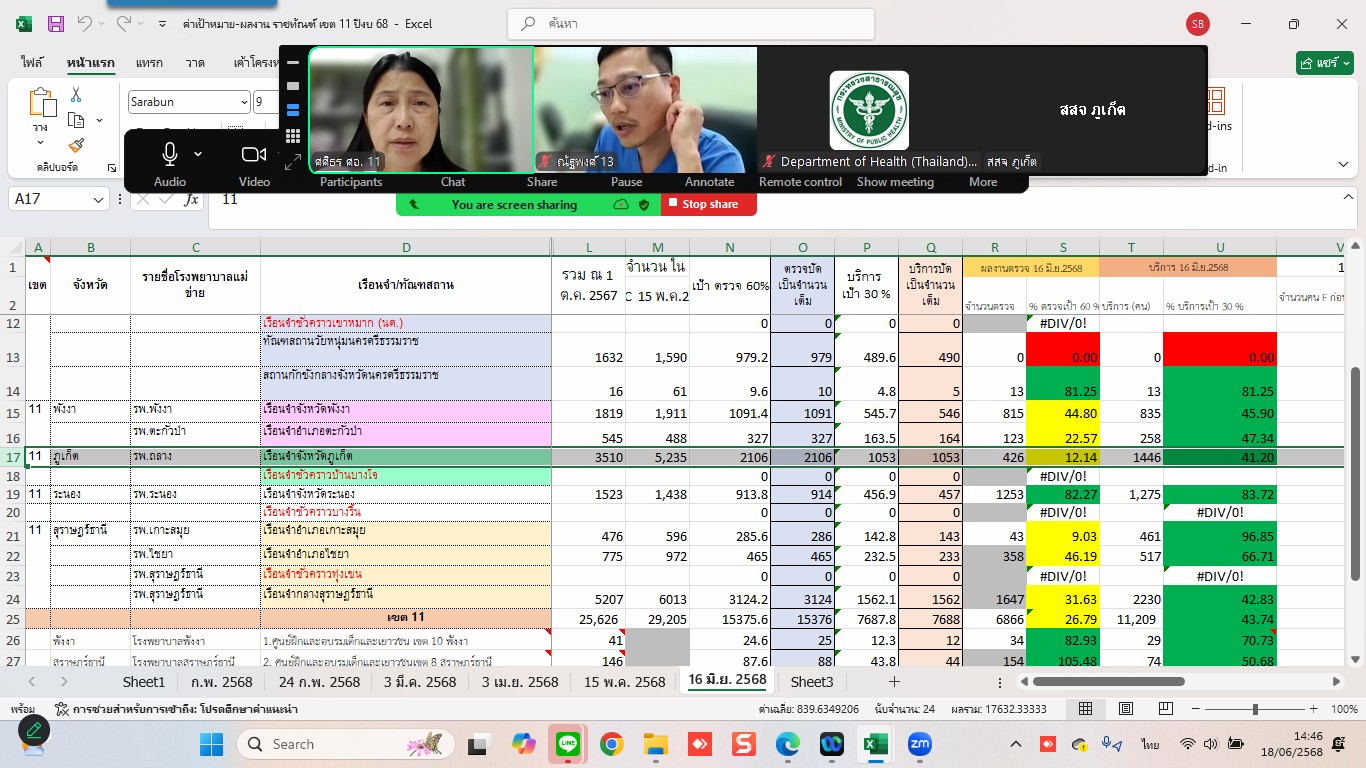Screen dimensions: 1366x768
Task: Pause the Zoom screen share
Action: [627, 182]
